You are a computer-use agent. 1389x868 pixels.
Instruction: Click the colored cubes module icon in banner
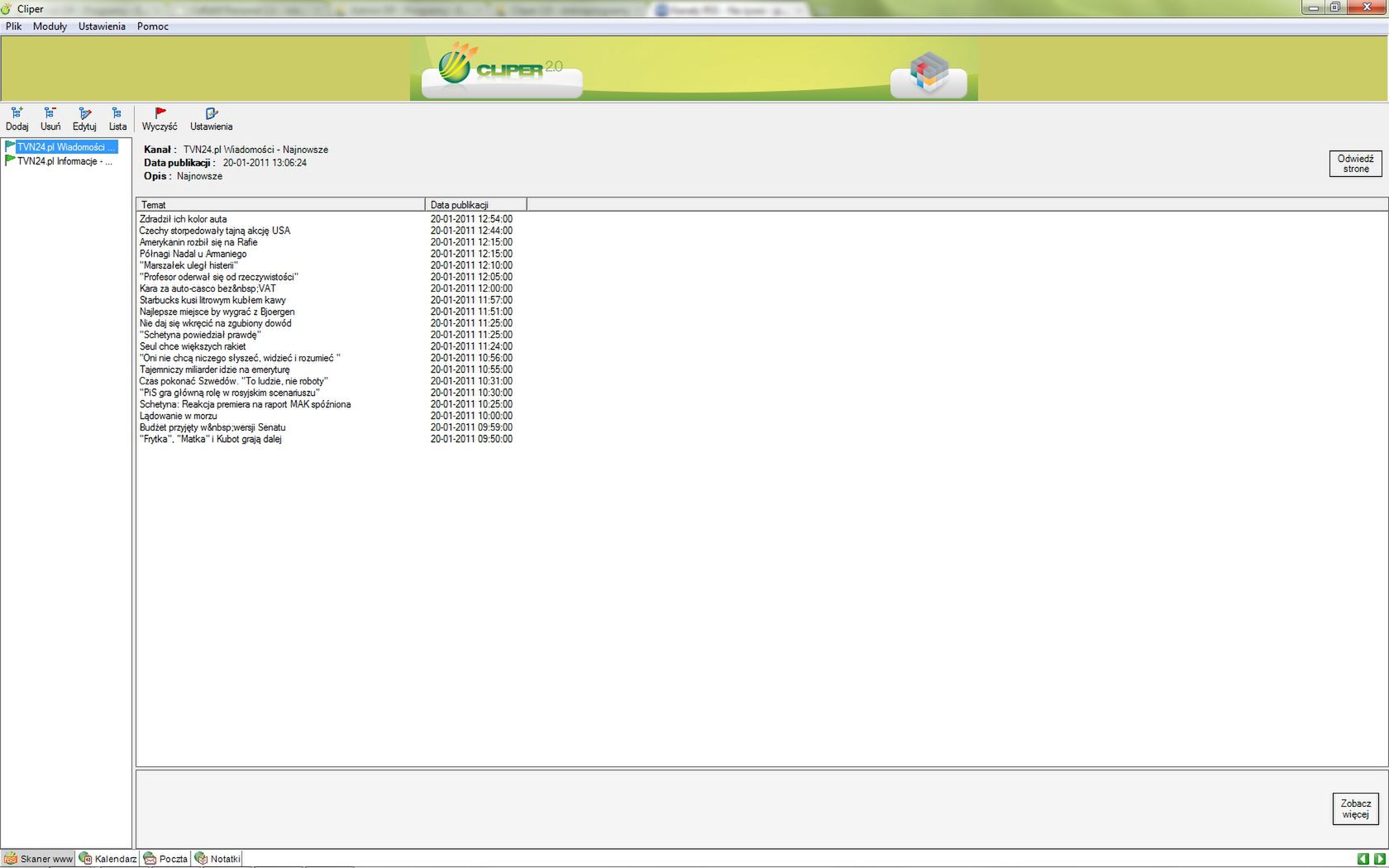point(928,75)
